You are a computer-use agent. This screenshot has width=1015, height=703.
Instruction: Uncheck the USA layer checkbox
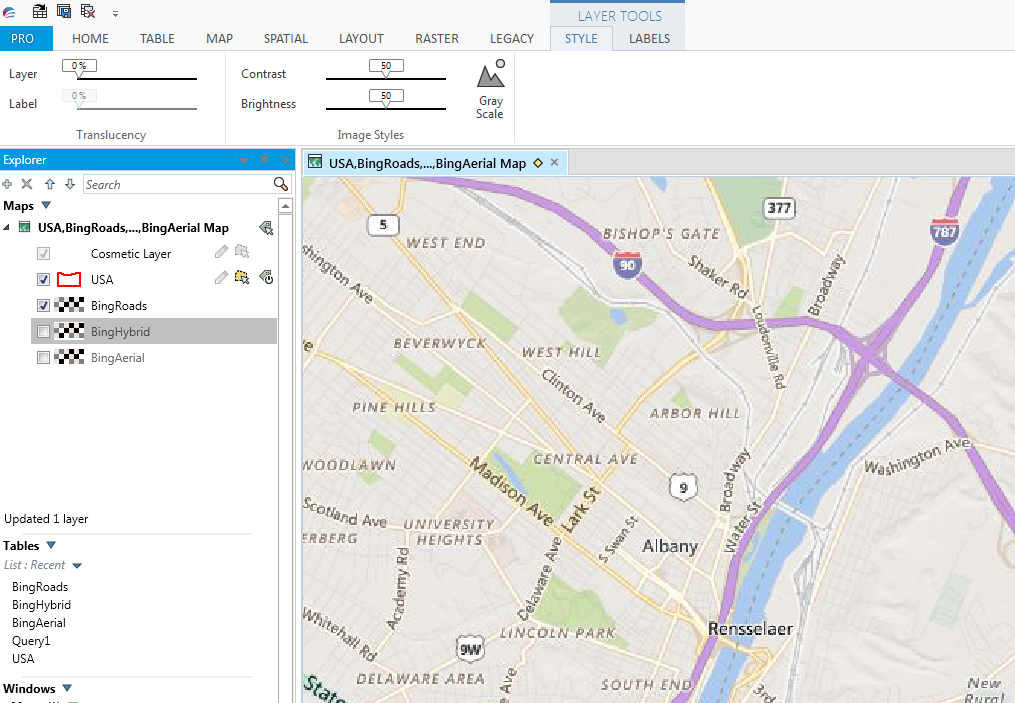43,279
